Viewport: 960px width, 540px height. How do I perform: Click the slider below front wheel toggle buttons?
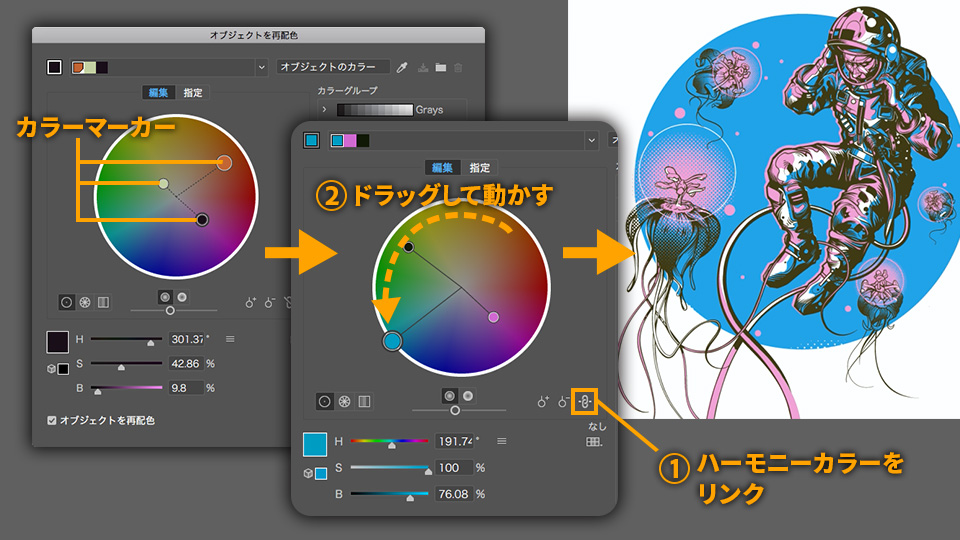pyautogui.click(x=459, y=410)
